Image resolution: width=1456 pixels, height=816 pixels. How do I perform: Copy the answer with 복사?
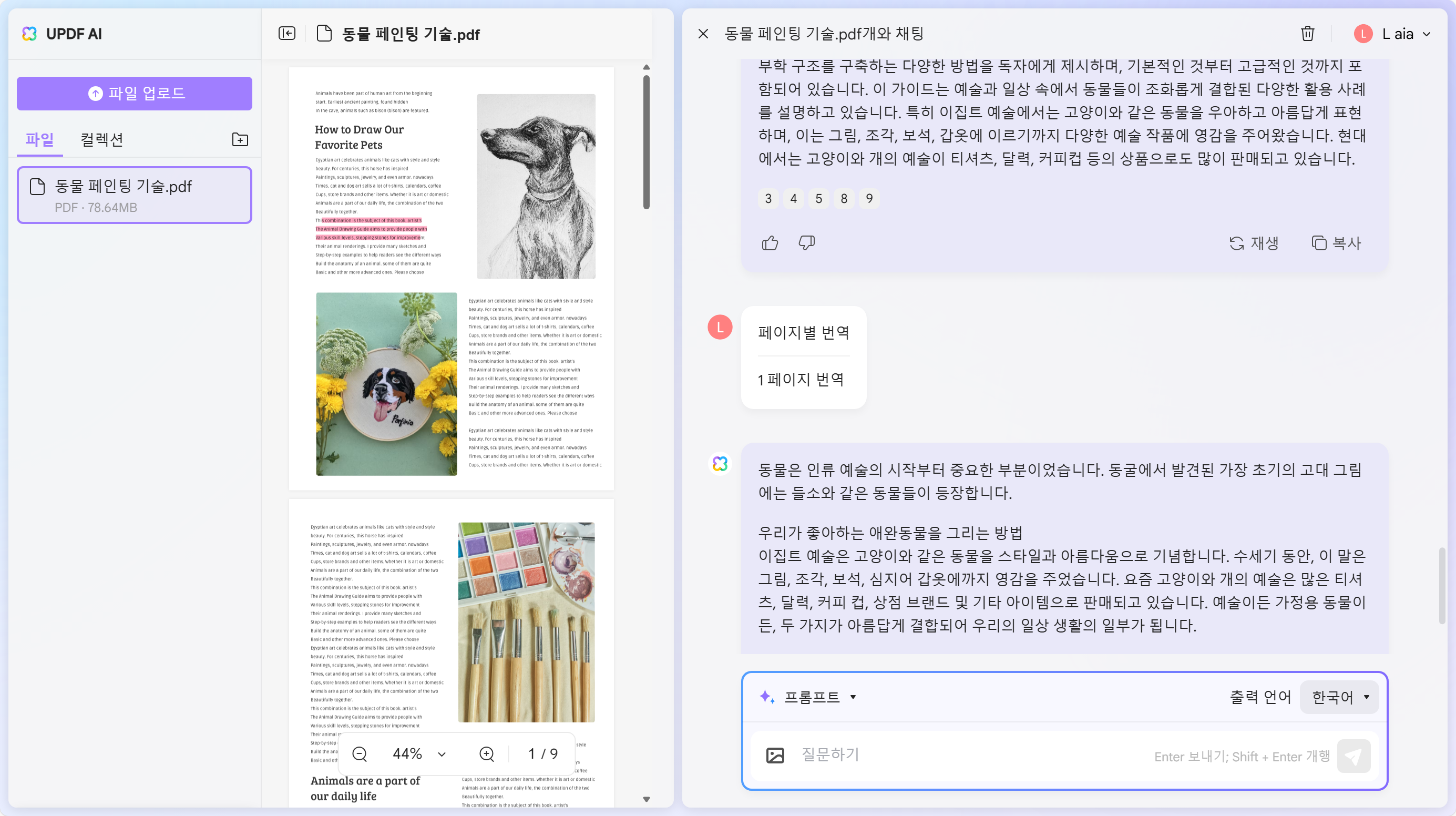click(1336, 243)
